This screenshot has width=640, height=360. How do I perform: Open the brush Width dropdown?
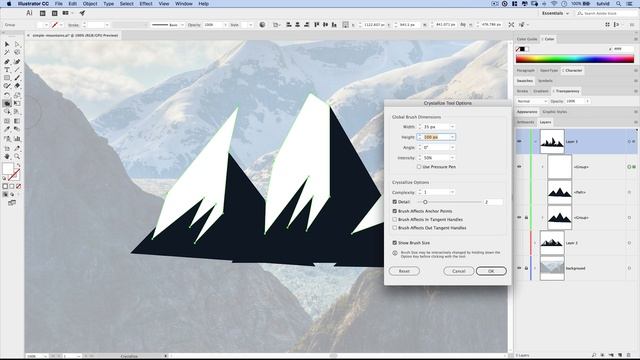[452, 127]
